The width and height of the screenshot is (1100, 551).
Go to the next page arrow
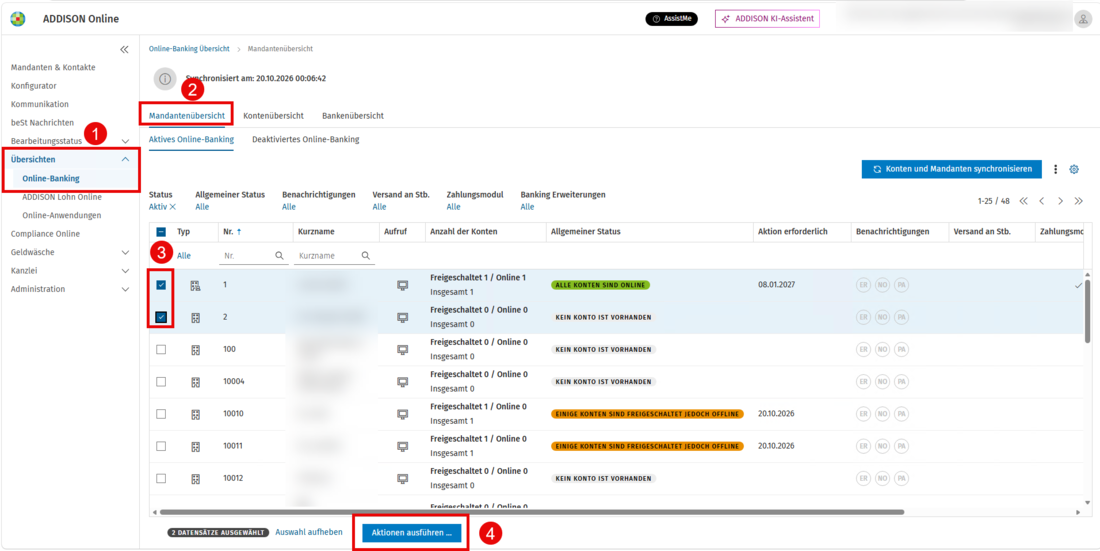point(1061,201)
